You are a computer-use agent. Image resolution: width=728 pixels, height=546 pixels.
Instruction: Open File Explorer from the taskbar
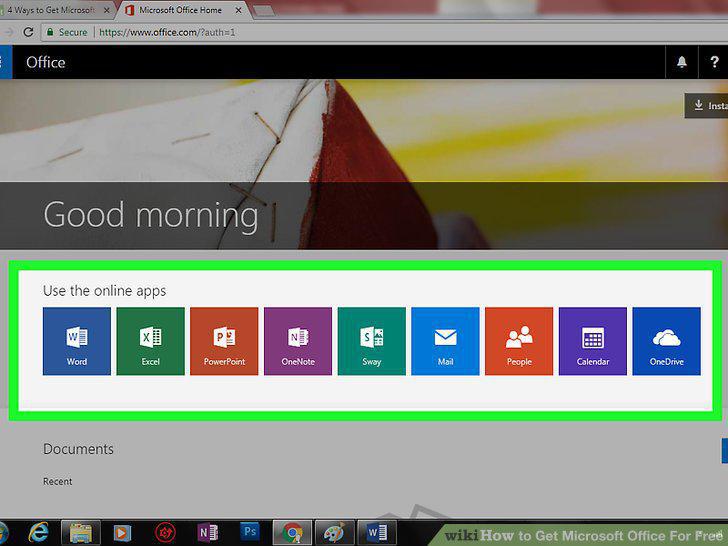pyautogui.click(x=81, y=533)
